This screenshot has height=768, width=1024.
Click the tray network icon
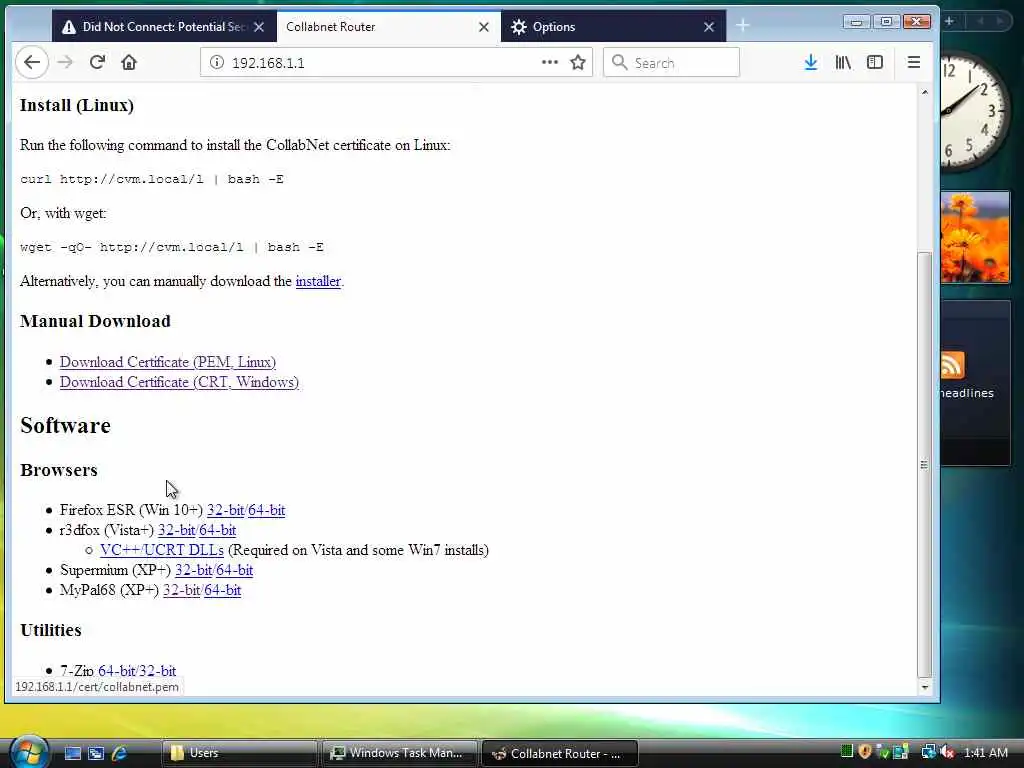point(928,752)
